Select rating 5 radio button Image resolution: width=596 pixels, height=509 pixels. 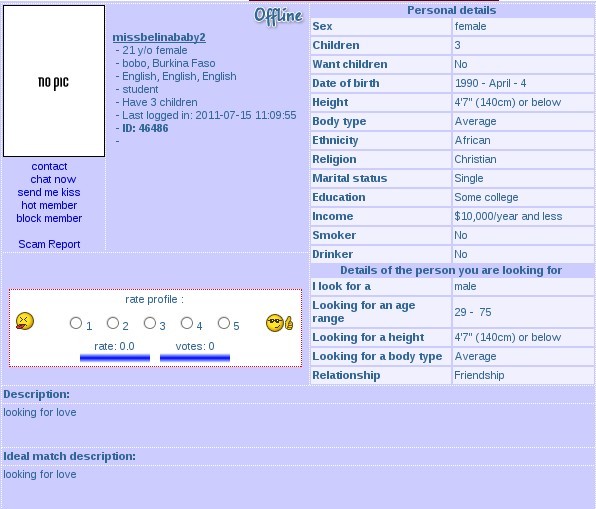(x=224, y=323)
